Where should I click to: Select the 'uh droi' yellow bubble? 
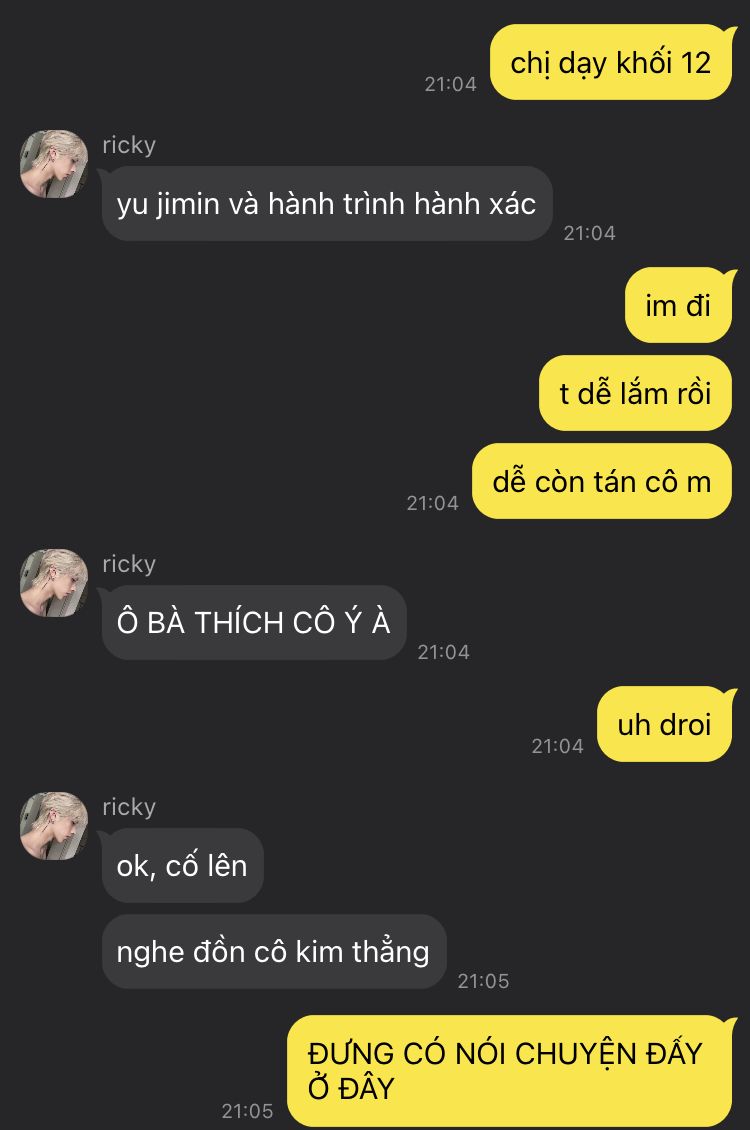coord(665,724)
